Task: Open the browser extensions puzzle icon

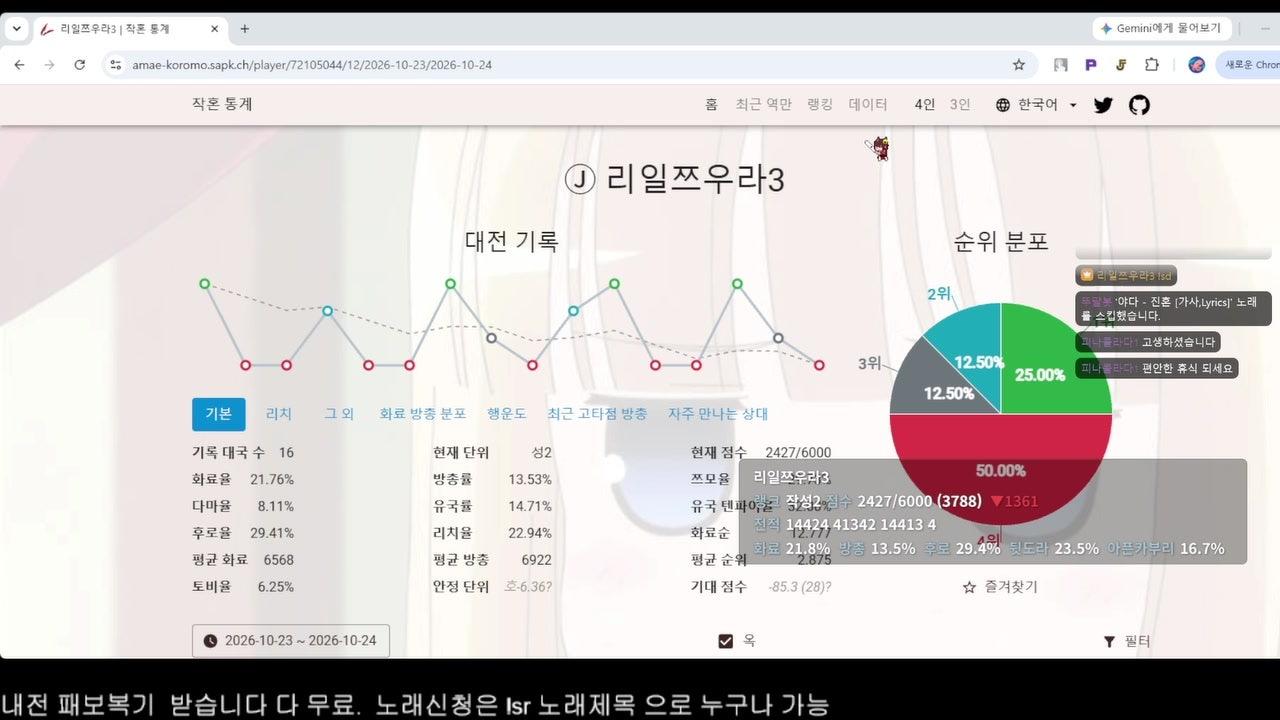Action: click(x=1152, y=65)
